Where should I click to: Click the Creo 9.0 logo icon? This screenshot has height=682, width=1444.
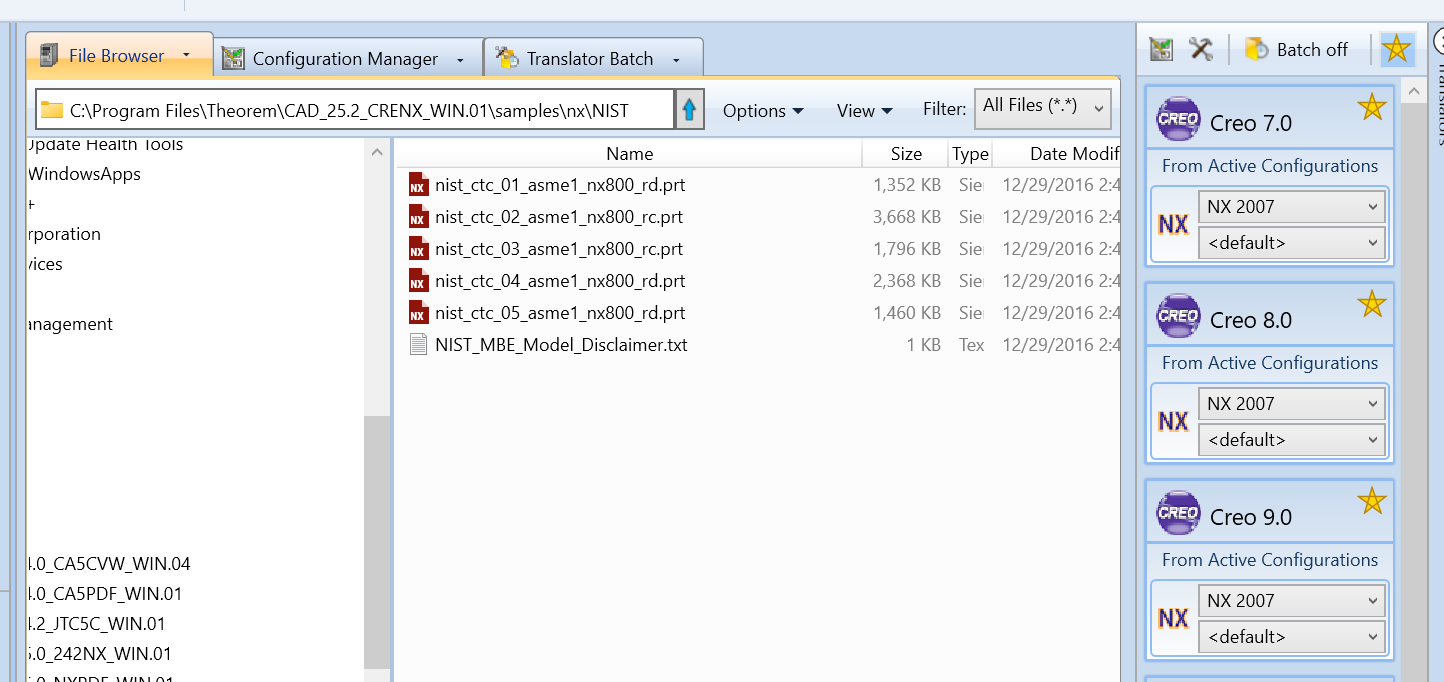point(1178,513)
